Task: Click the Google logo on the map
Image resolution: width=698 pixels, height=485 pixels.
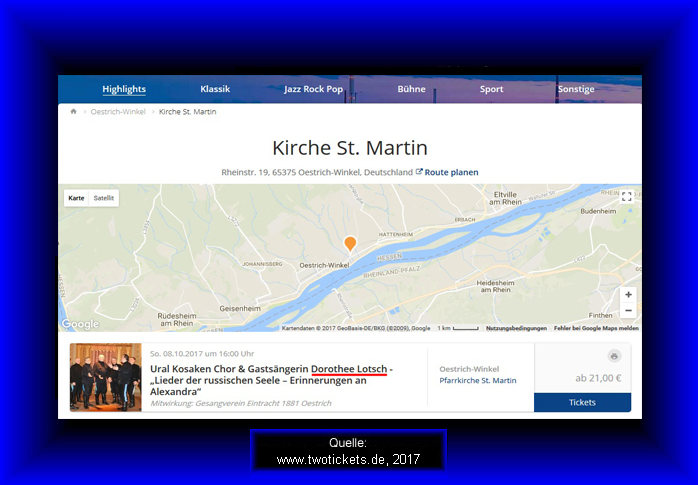Action: (80, 324)
